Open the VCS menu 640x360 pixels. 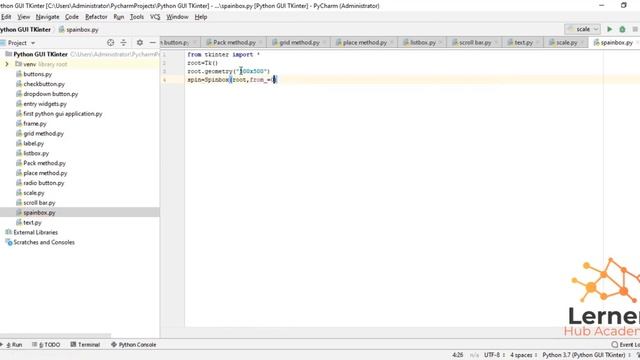tap(155, 17)
